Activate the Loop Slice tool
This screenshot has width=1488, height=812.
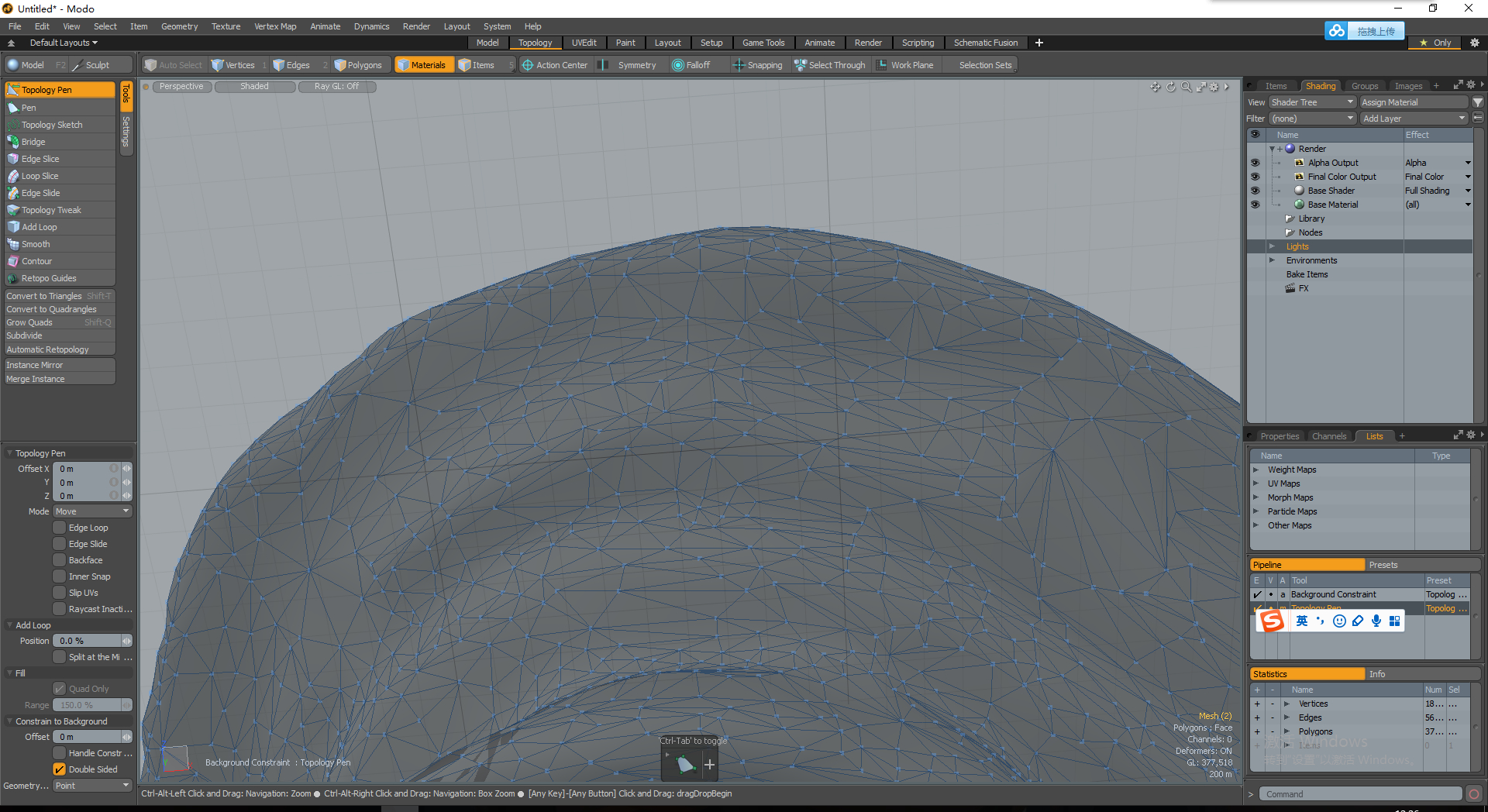pos(40,176)
